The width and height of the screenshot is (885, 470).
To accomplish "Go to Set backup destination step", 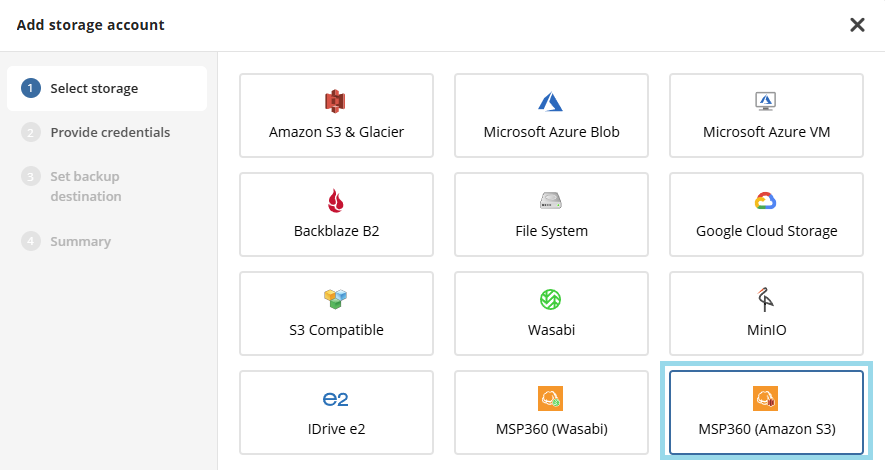I will tap(86, 186).
